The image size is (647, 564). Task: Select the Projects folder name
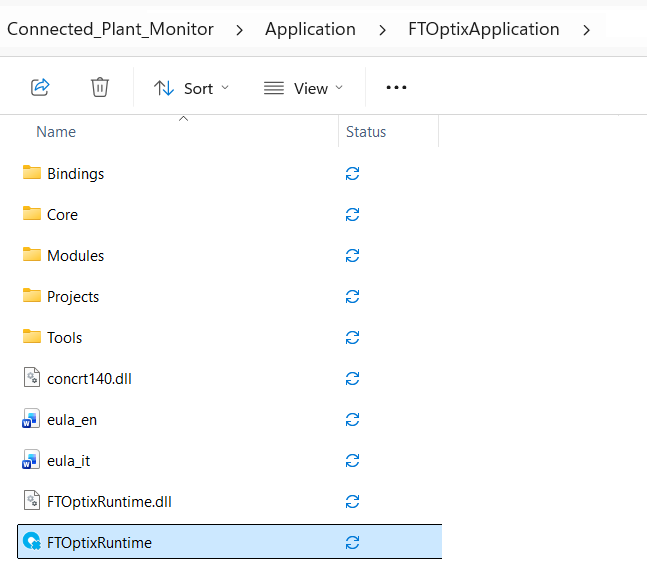click(73, 297)
